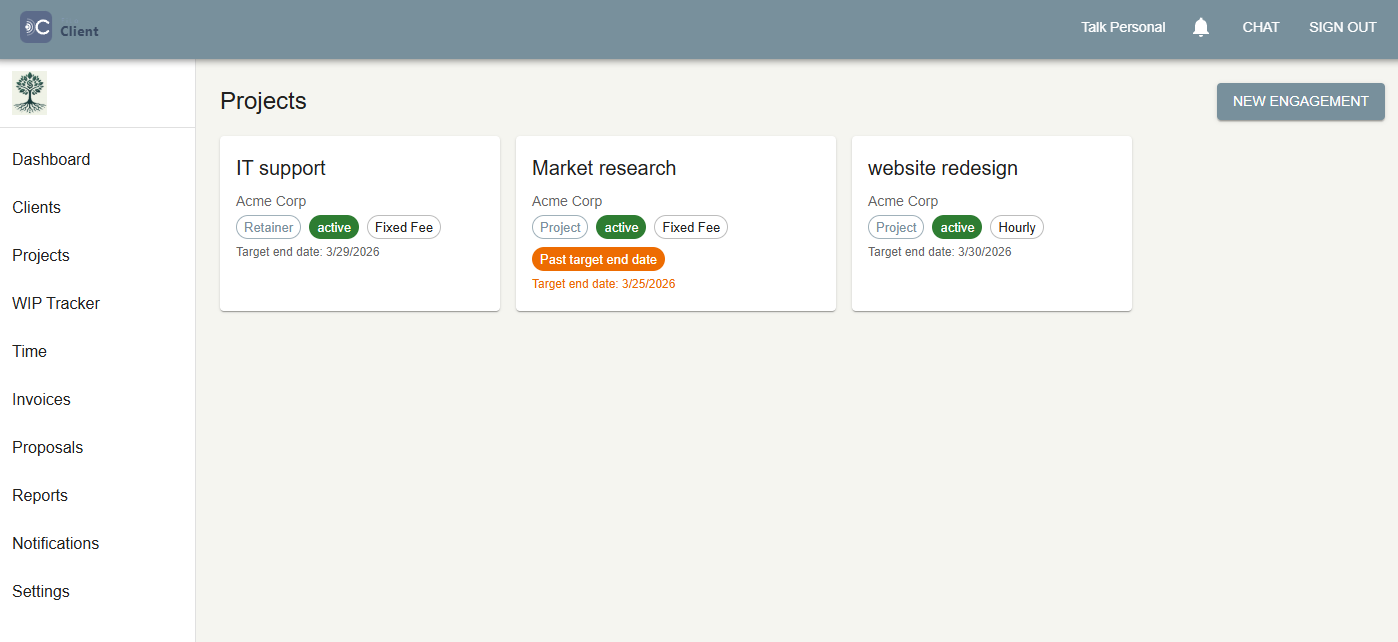
Task: Select the Retainer chip on IT support
Action: coord(268,227)
